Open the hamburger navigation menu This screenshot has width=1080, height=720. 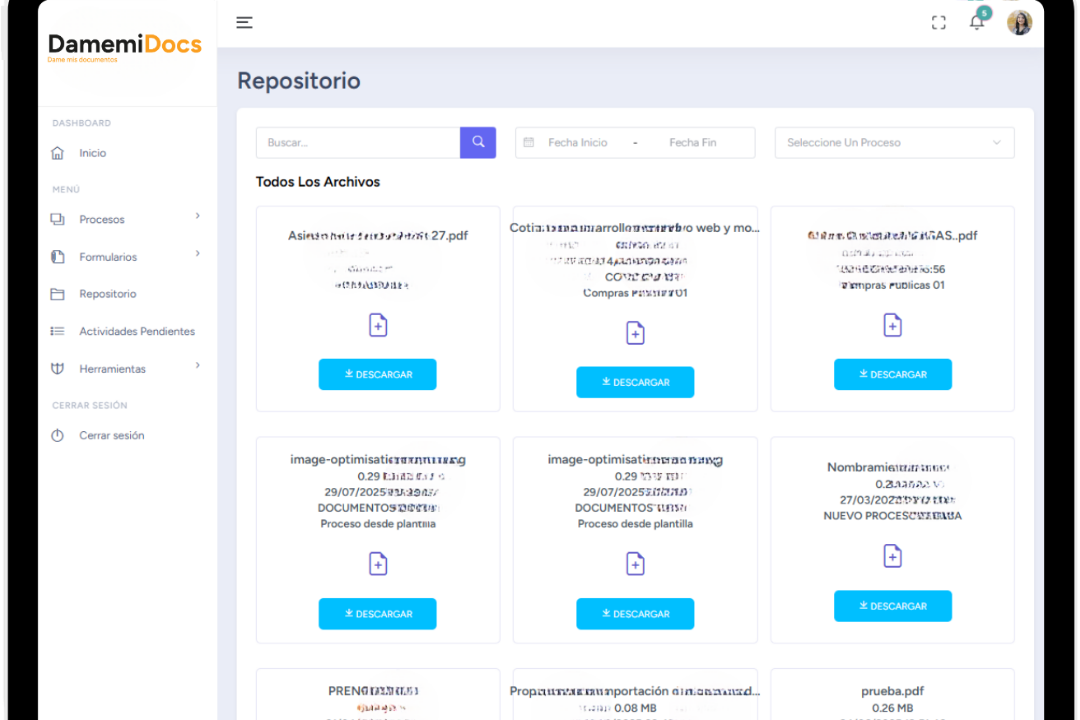pos(244,22)
